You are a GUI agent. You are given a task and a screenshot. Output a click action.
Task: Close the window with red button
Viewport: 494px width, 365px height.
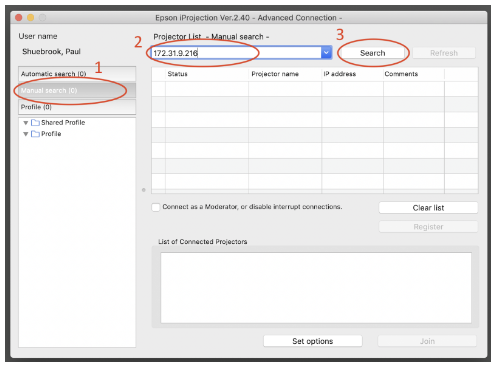click(x=19, y=17)
